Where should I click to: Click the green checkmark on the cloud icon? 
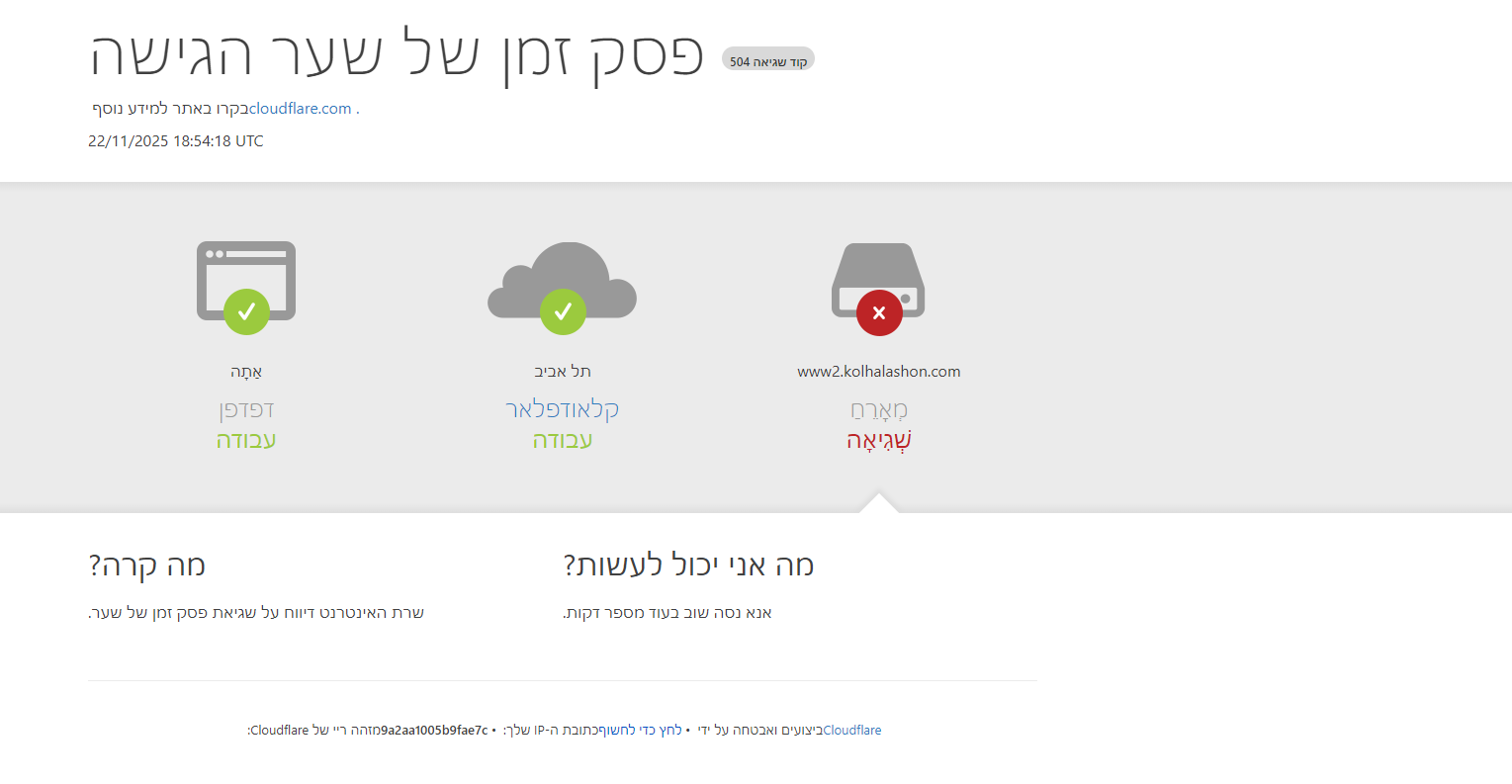point(563,311)
